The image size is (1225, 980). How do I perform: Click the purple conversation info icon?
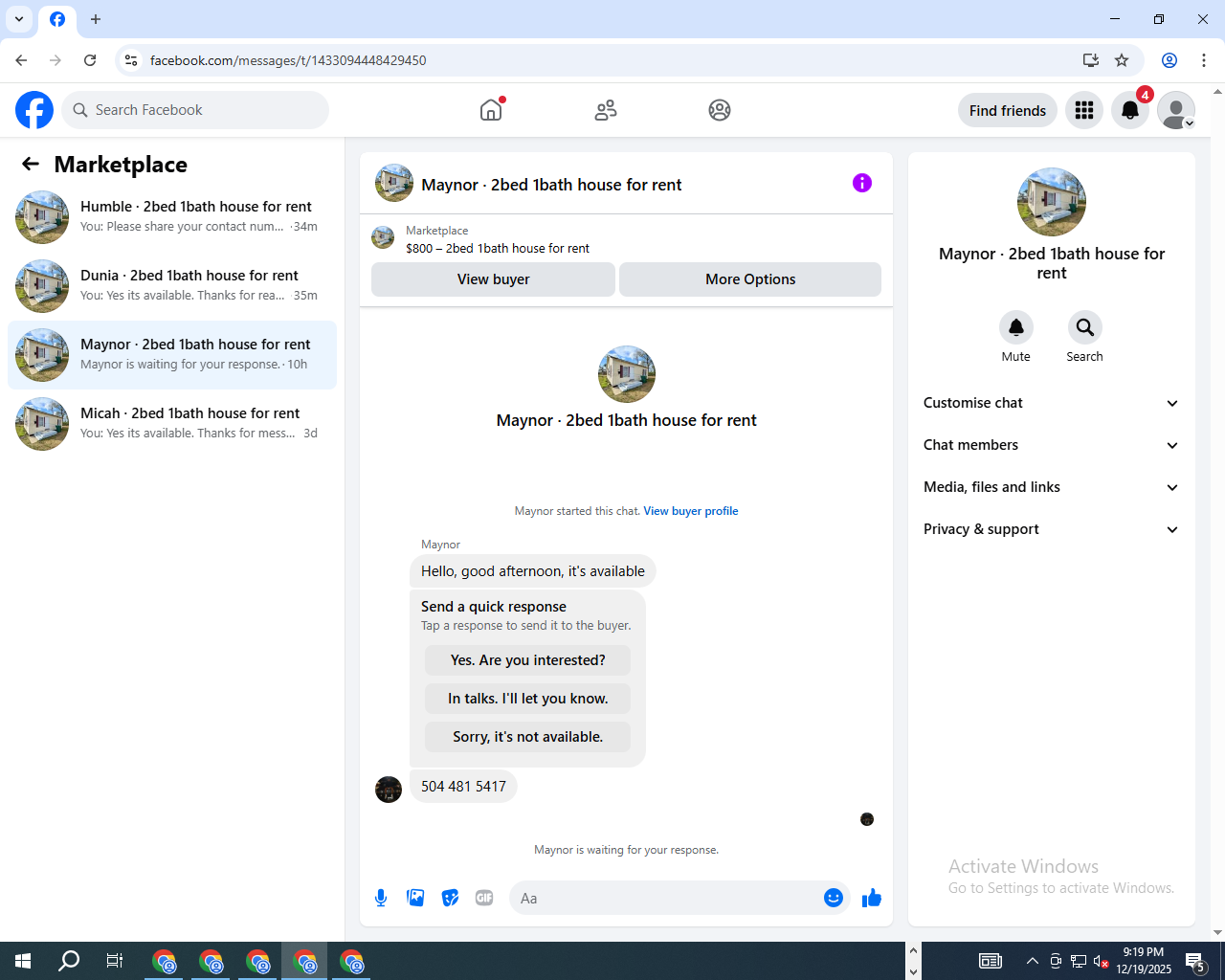tap(862, 183)
